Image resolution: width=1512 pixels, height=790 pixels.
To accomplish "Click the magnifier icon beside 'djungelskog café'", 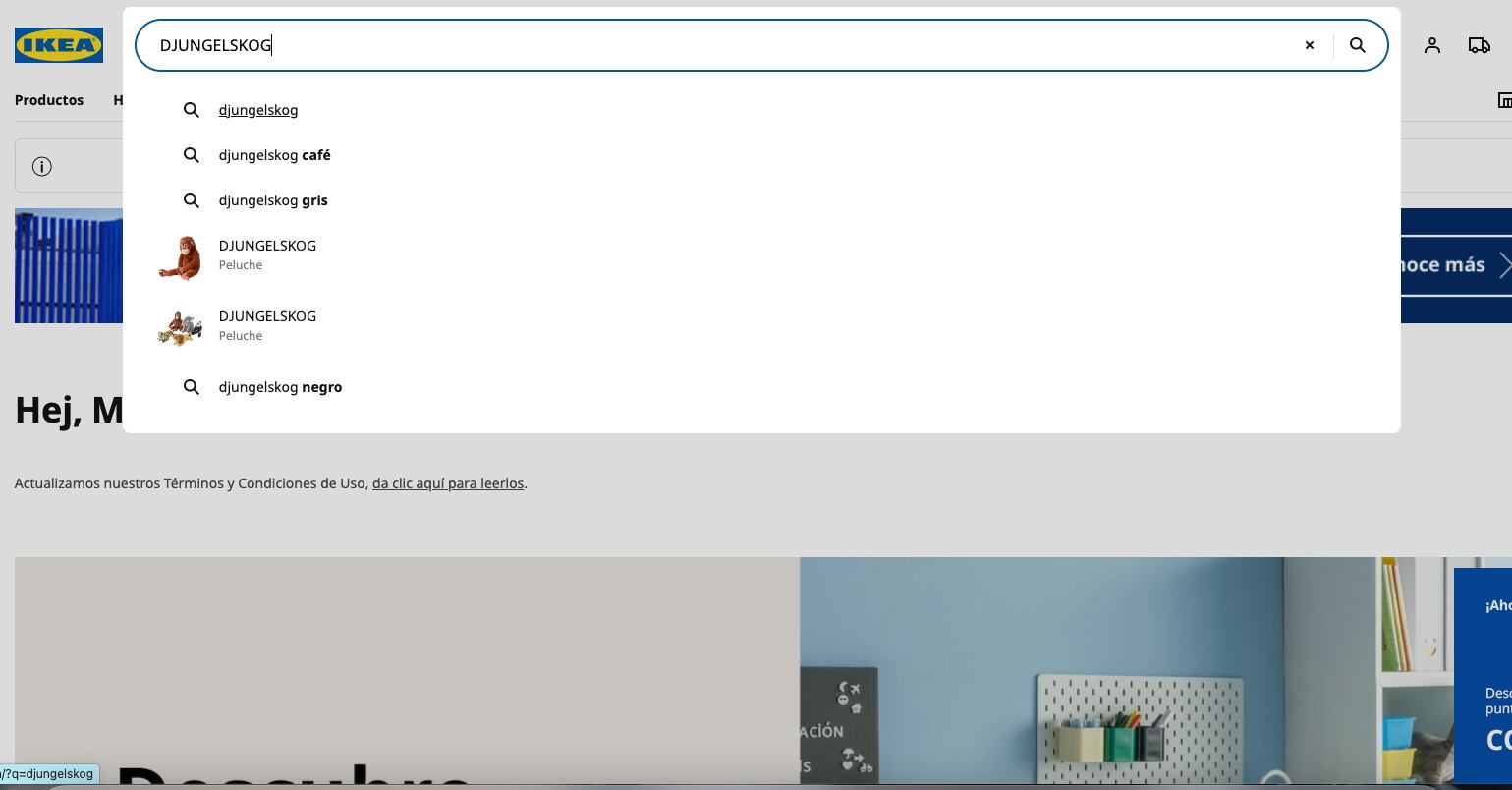I will pyautogui.click(x=192, y=155).
